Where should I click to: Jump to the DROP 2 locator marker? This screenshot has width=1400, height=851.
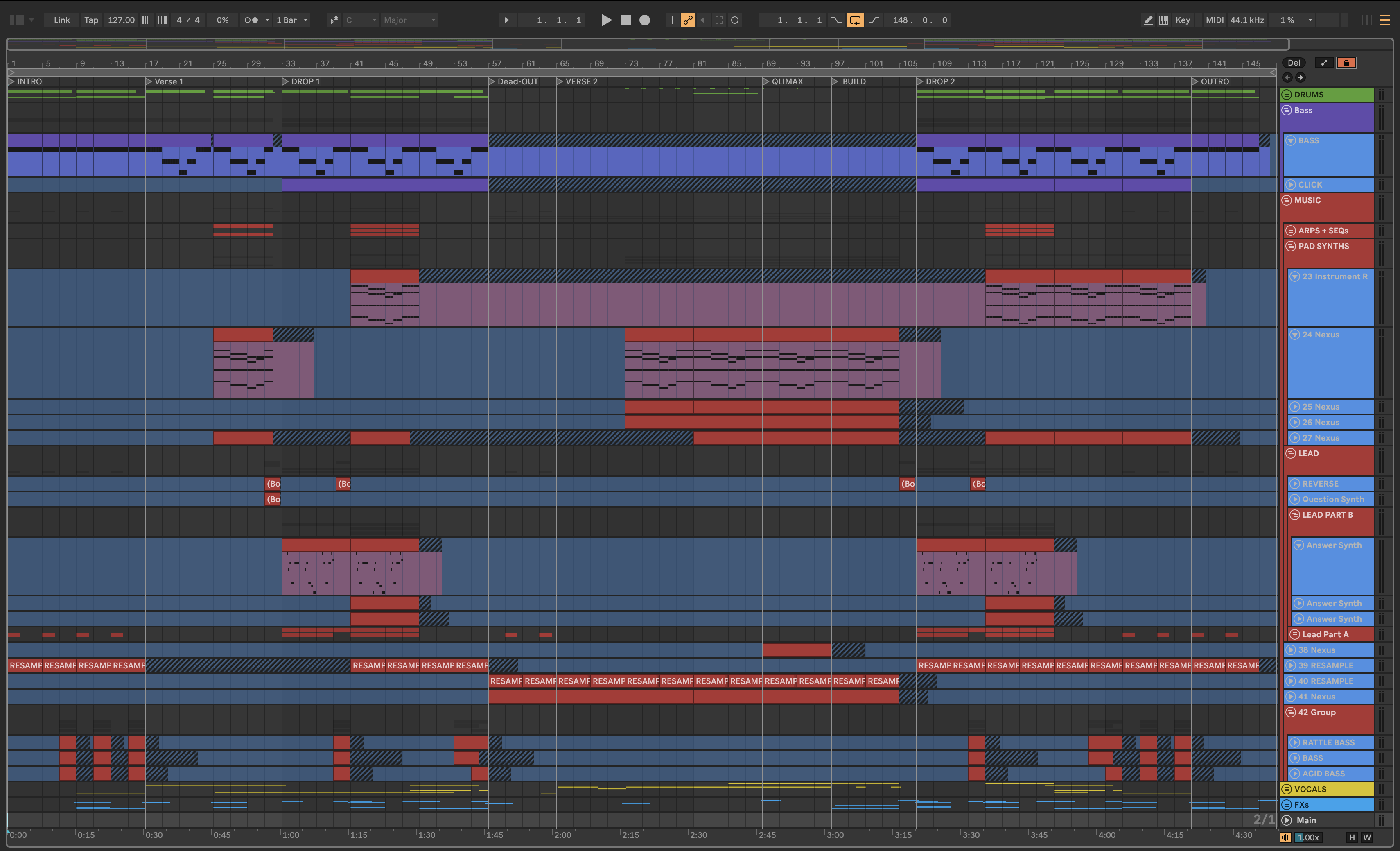click(920, 81)
